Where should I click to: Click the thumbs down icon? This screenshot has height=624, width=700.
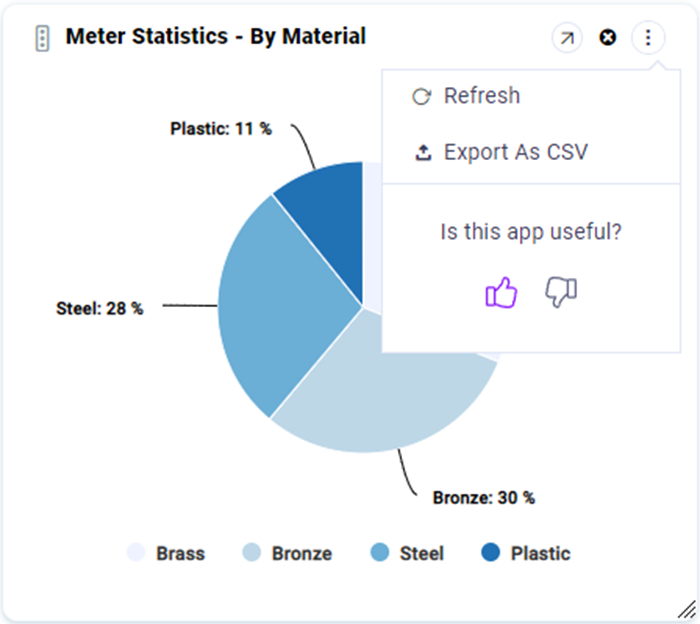(561, 292)
